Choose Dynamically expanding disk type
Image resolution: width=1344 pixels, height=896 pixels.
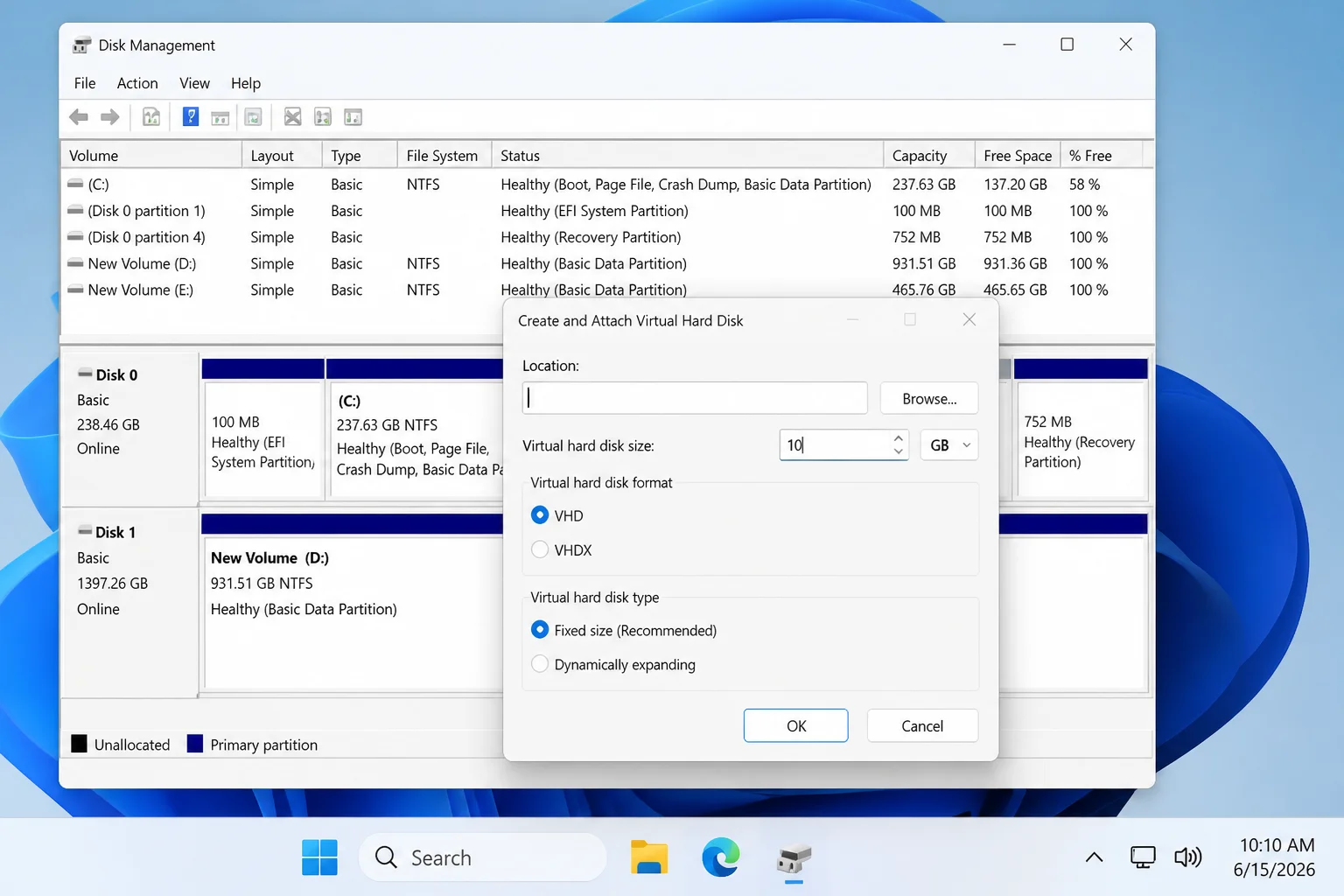pyautogui.click(x=540, y=664)
